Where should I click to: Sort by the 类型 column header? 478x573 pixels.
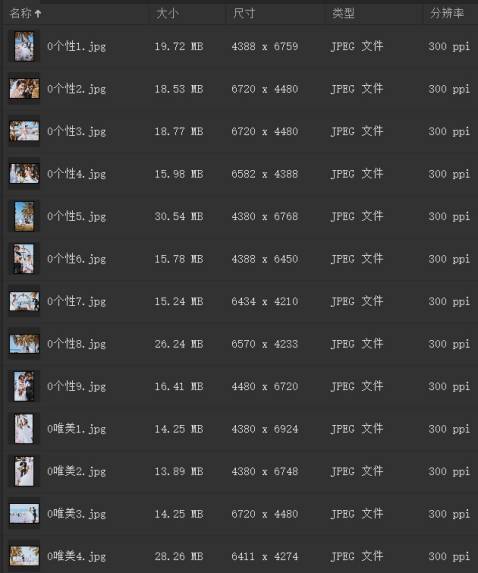pos(343,14)
